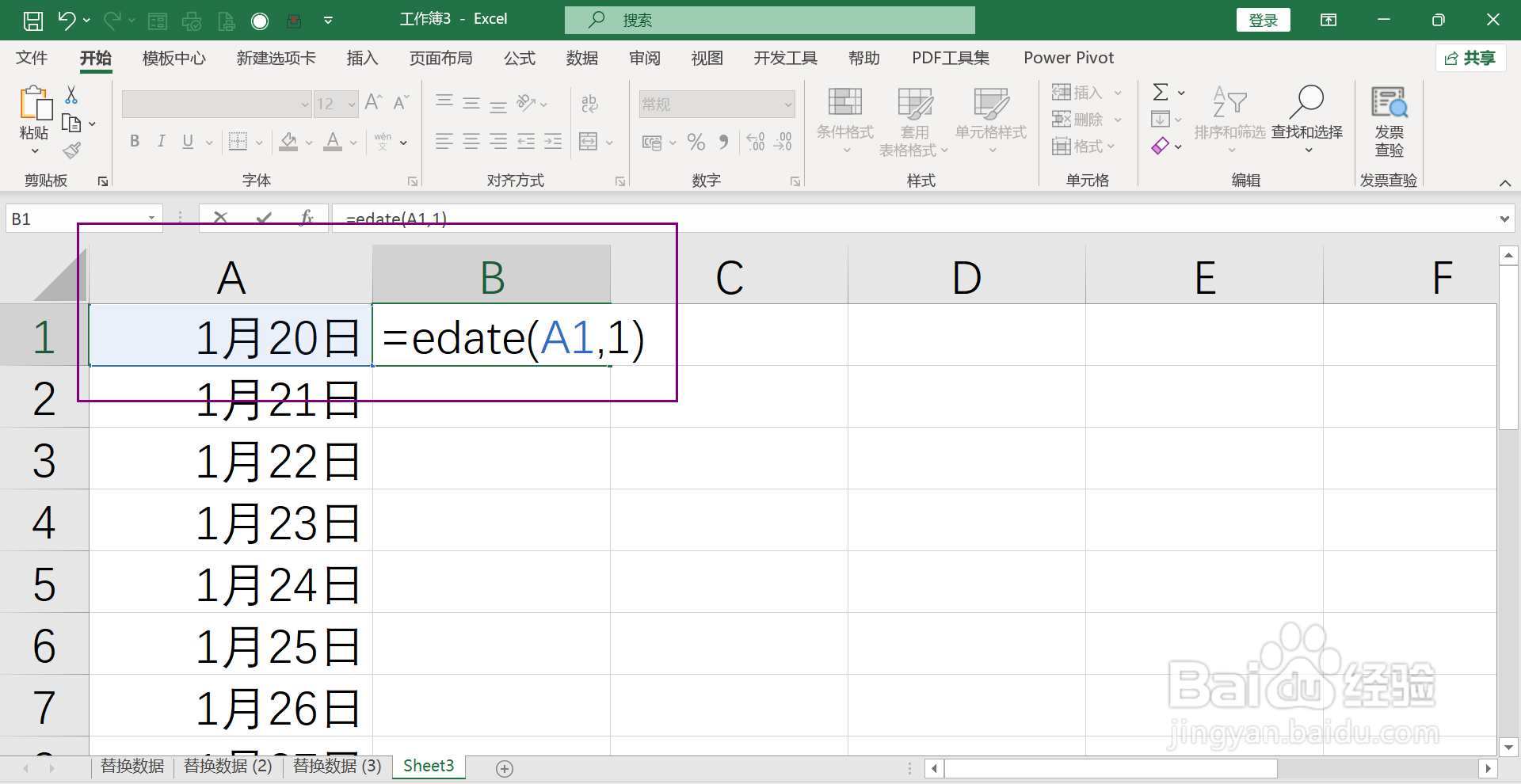
Task: Select the 替换数据 (2) sheet tab
Action: point(228,766)
